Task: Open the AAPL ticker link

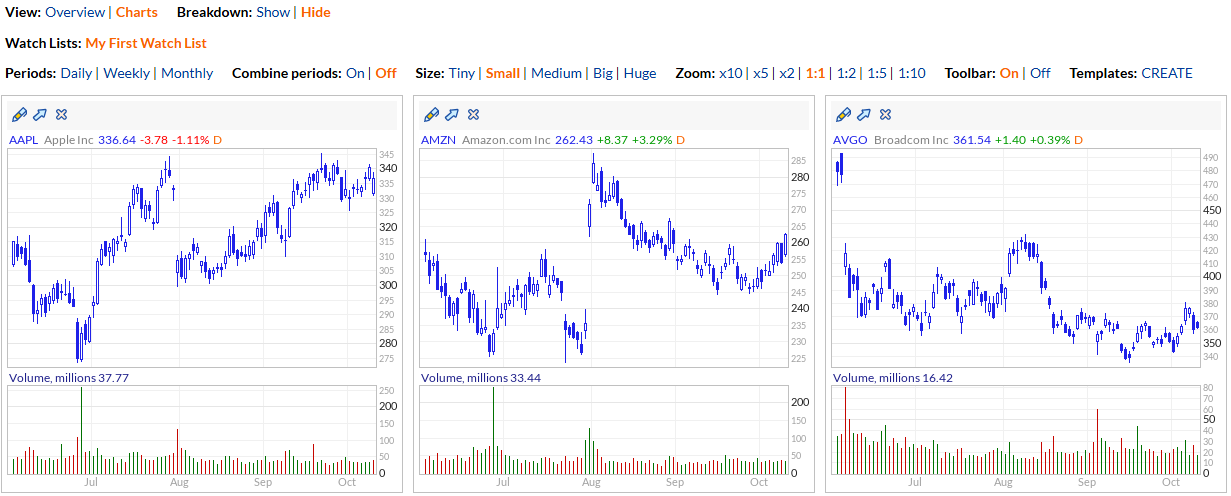Action: [x=23, y=140]
